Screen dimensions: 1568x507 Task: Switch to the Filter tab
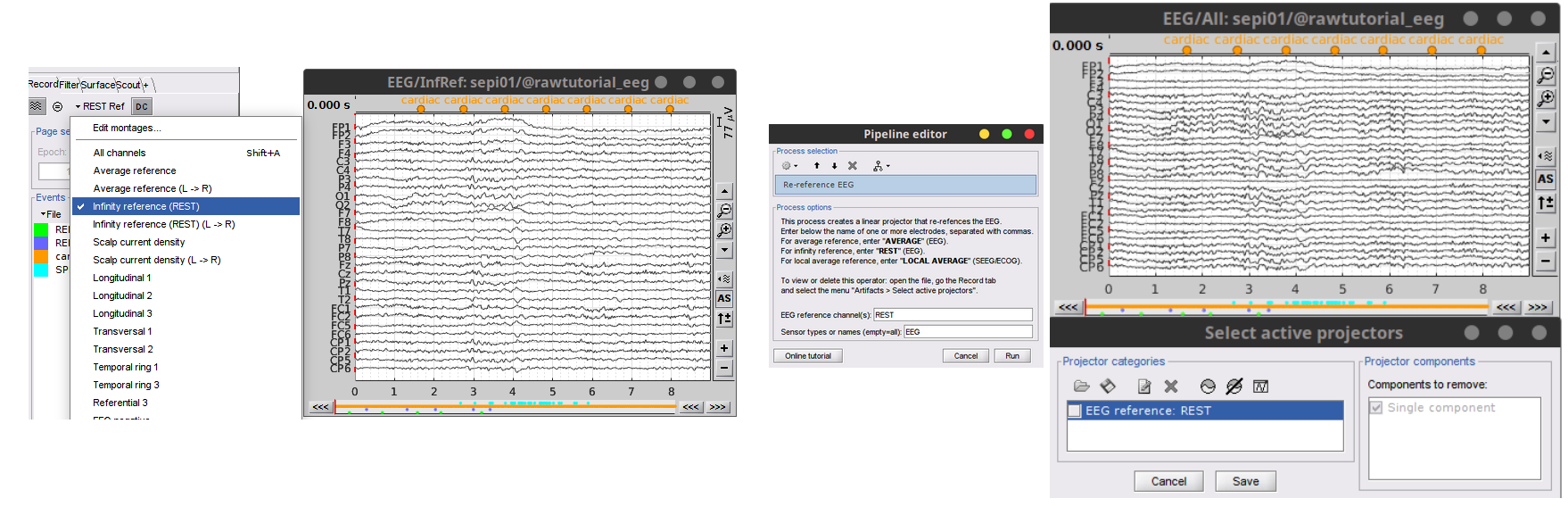(x=69, y=85)
